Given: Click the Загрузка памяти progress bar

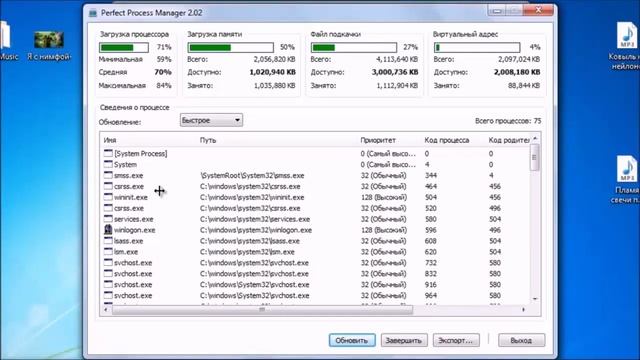Looking at the screenshot, I should click(231, 47).
